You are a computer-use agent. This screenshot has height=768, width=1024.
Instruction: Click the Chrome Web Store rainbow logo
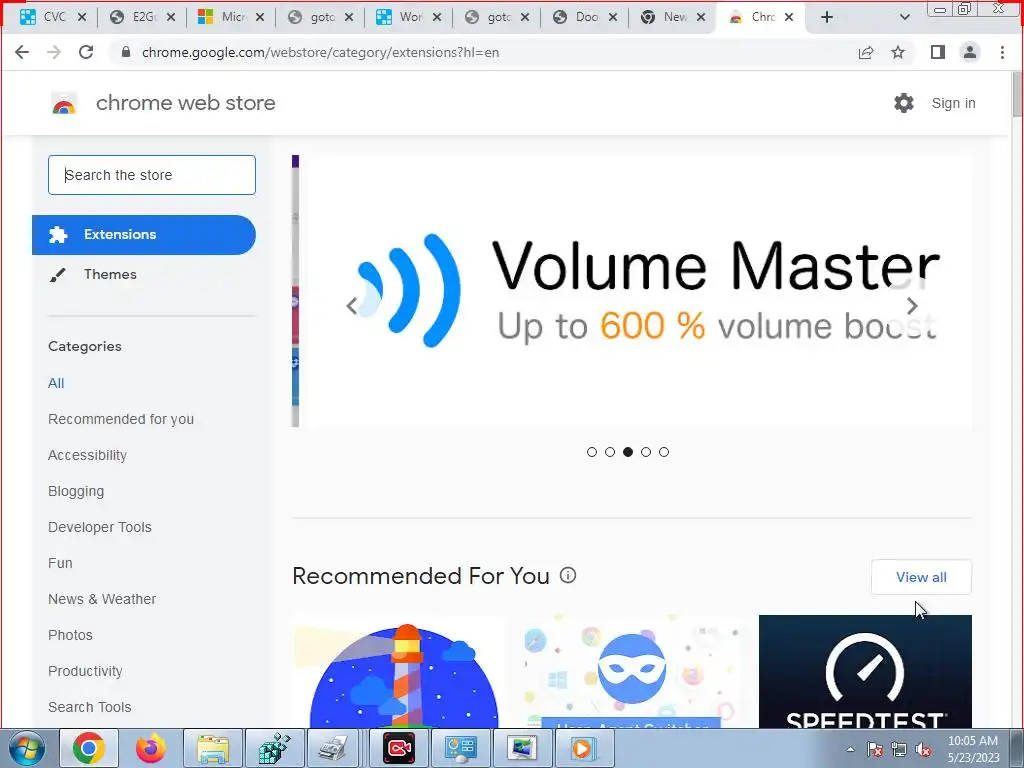(64, 103)
